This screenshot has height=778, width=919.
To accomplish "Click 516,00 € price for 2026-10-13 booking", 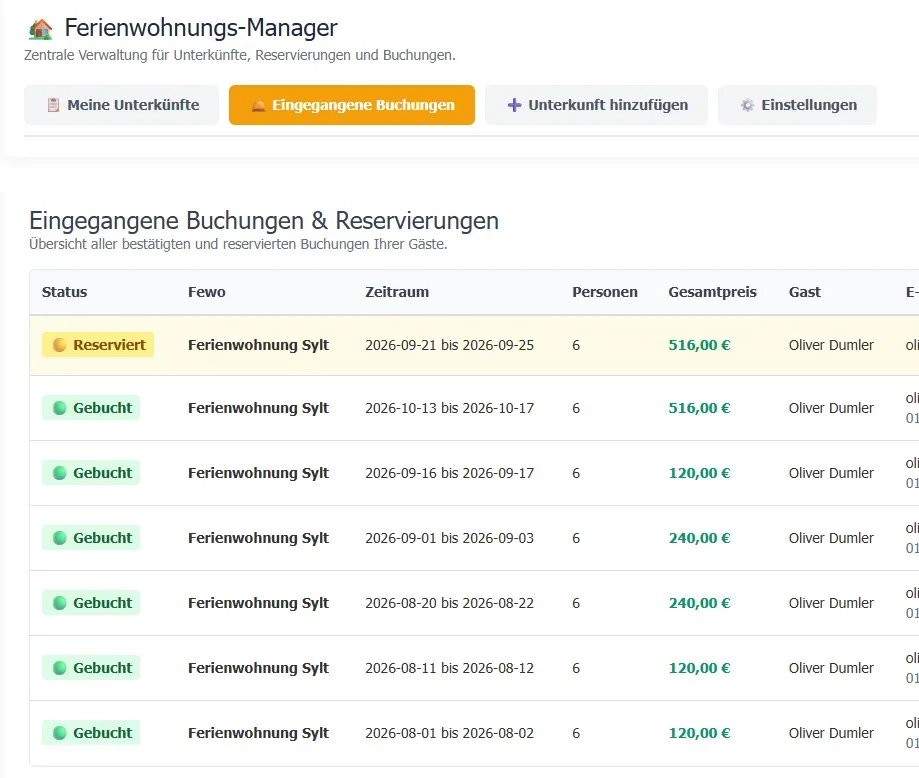I will pos(699,408).
